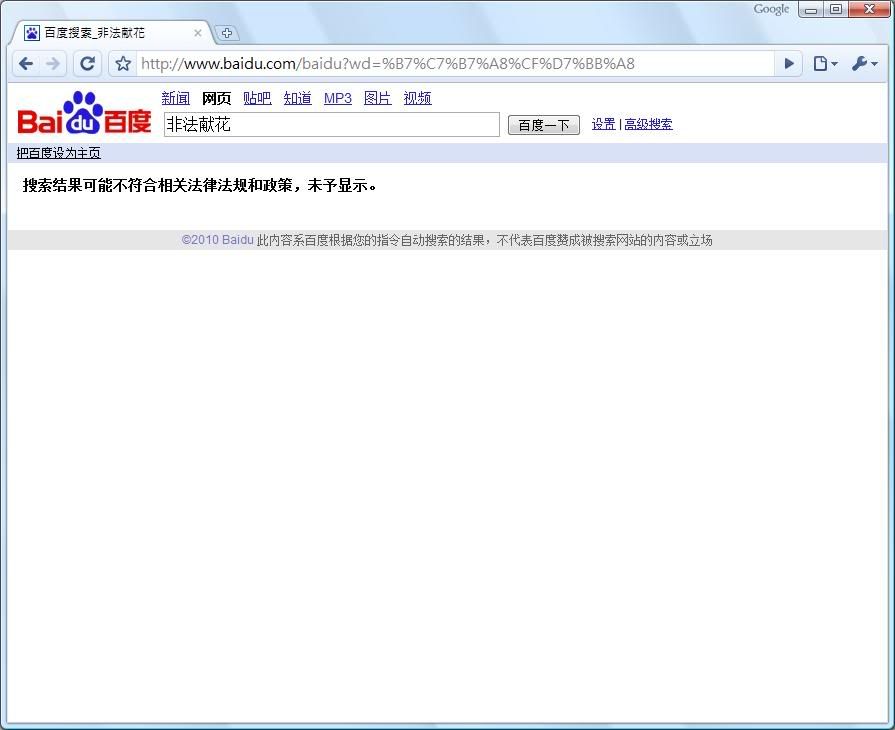The height and width of the screenshot is (730, 895).
Task: Reload the page with refresh icon
Action: 87,64
